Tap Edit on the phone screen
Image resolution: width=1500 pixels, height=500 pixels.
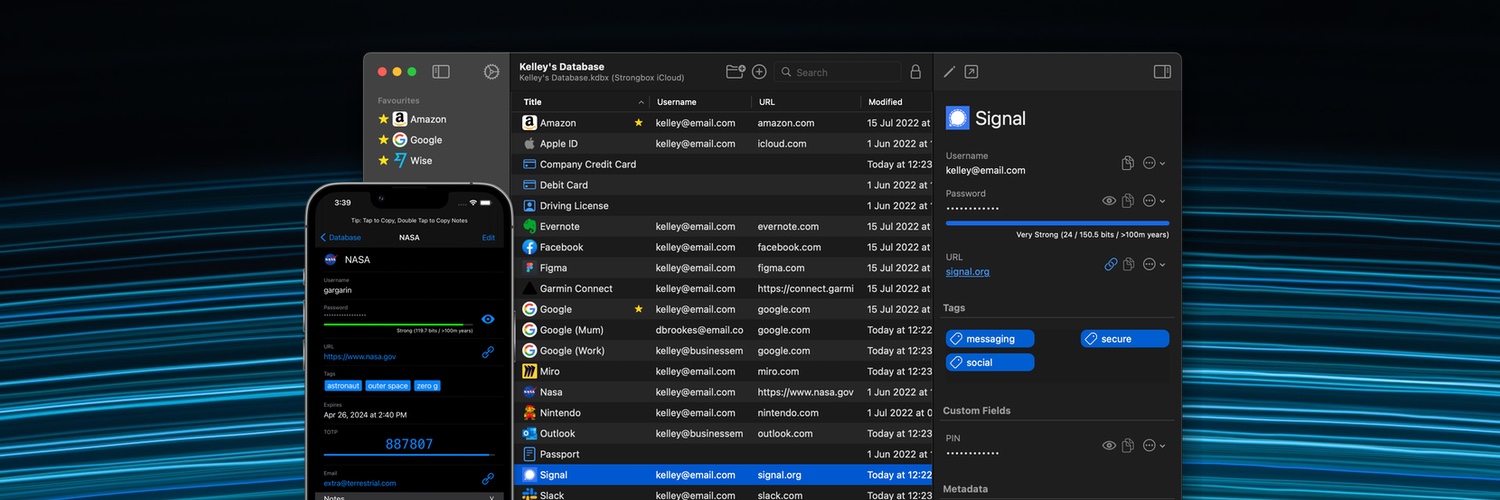click(x=488, y=238)
